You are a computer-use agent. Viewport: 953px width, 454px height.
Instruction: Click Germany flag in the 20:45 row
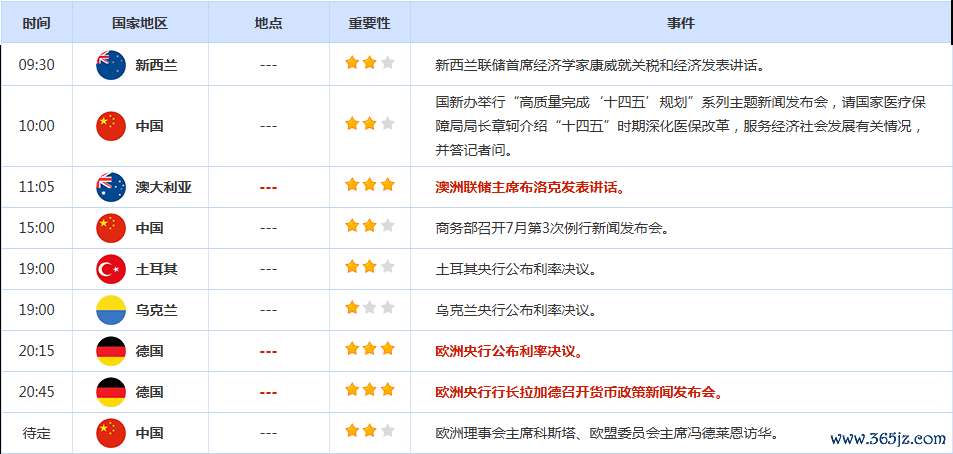110,392
